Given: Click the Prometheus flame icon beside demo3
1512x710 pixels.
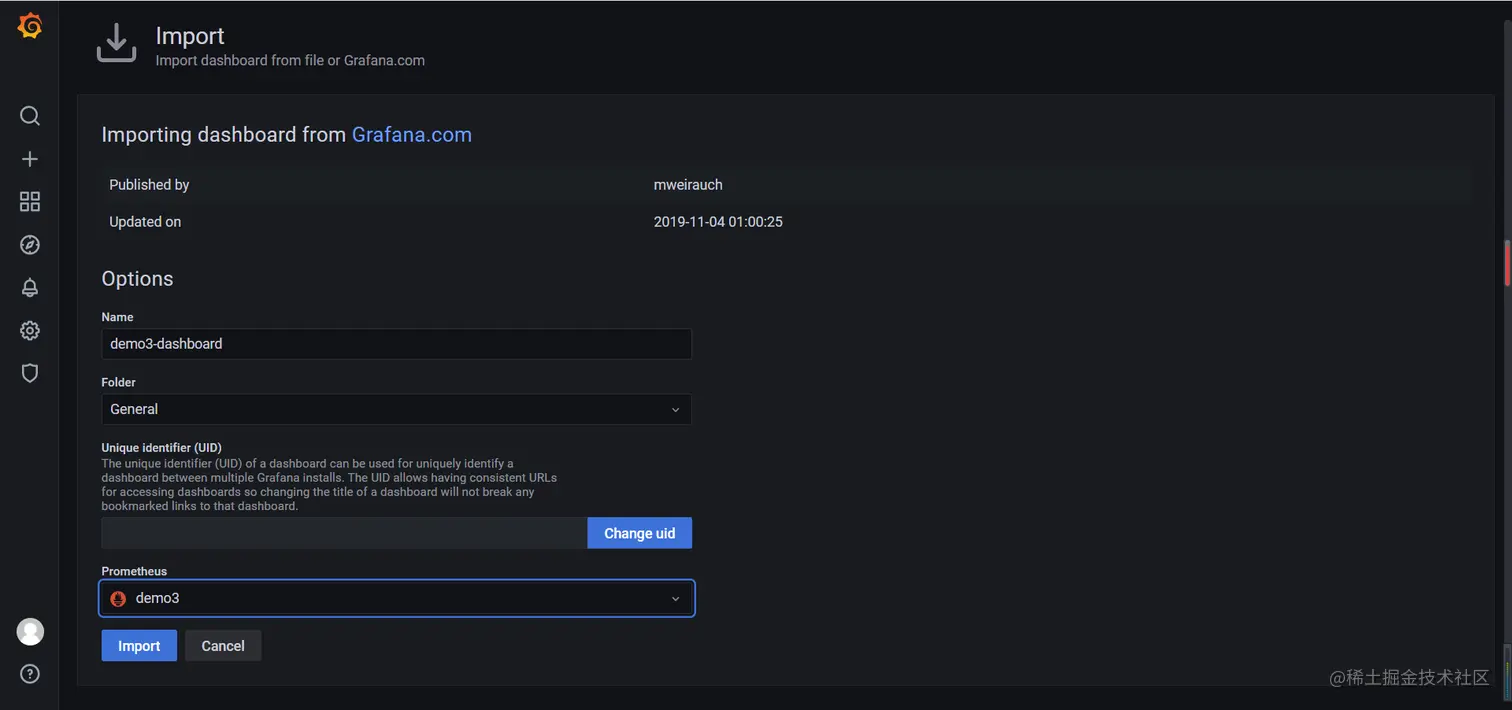Looking at the screenshot, I should click(x=118, y=599).
